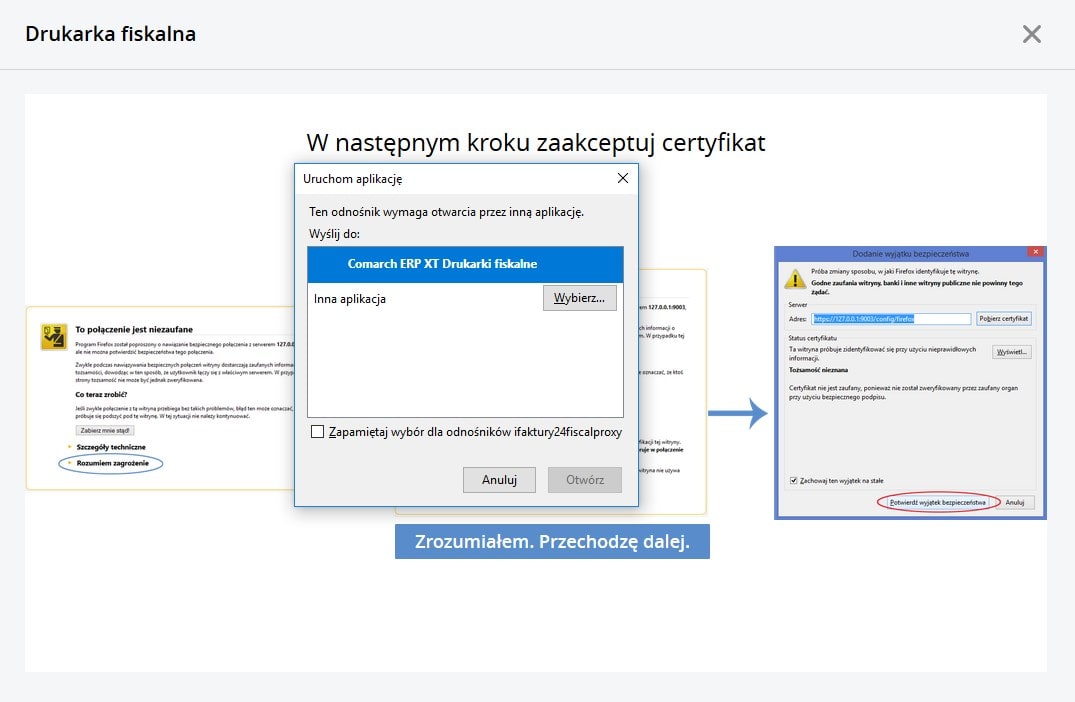Click Anuluj in Uruchom aplikację dialog
The image size is (1075, 702).
tap(499, 480)
